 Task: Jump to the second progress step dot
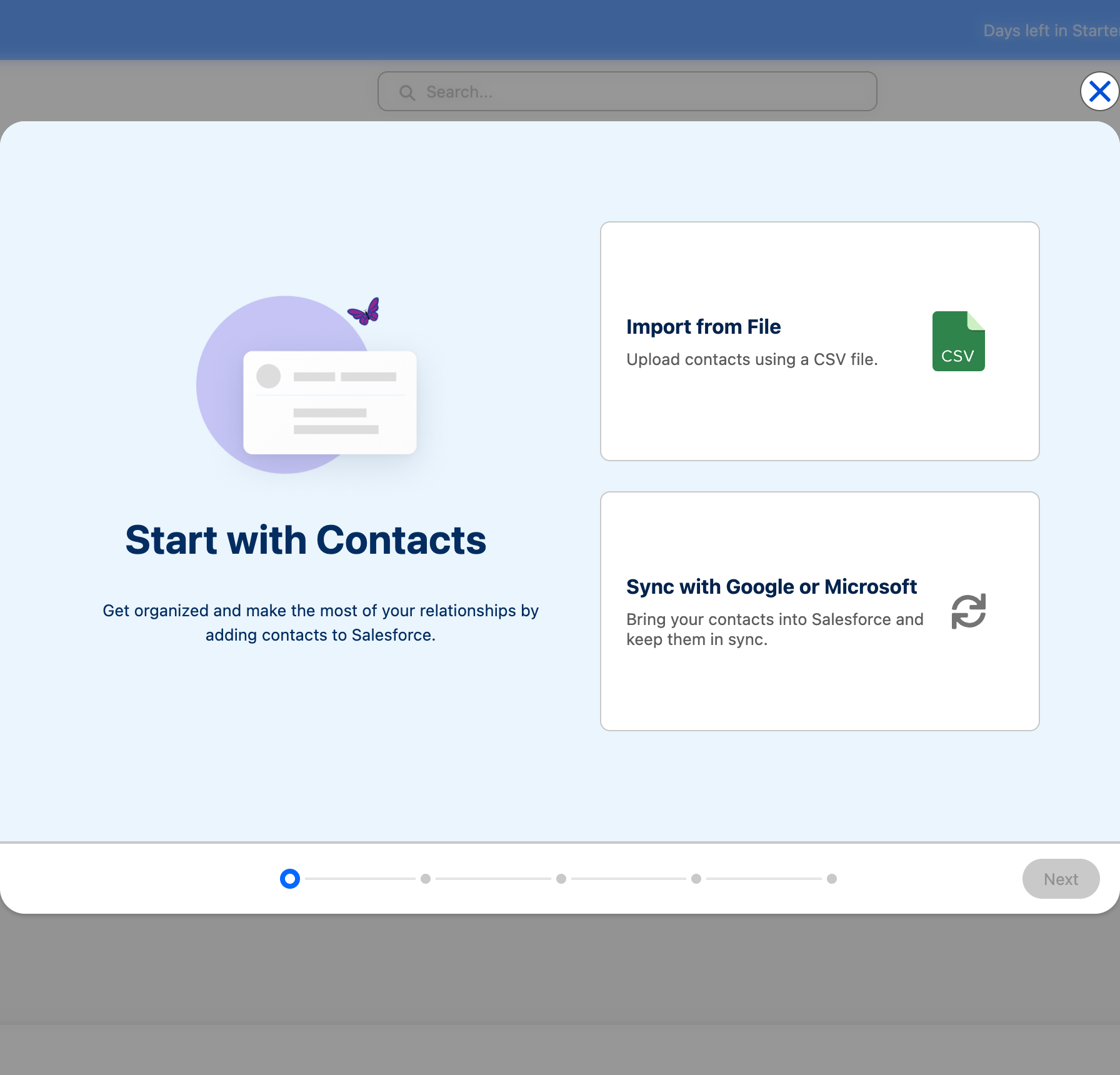pos(426,879)
